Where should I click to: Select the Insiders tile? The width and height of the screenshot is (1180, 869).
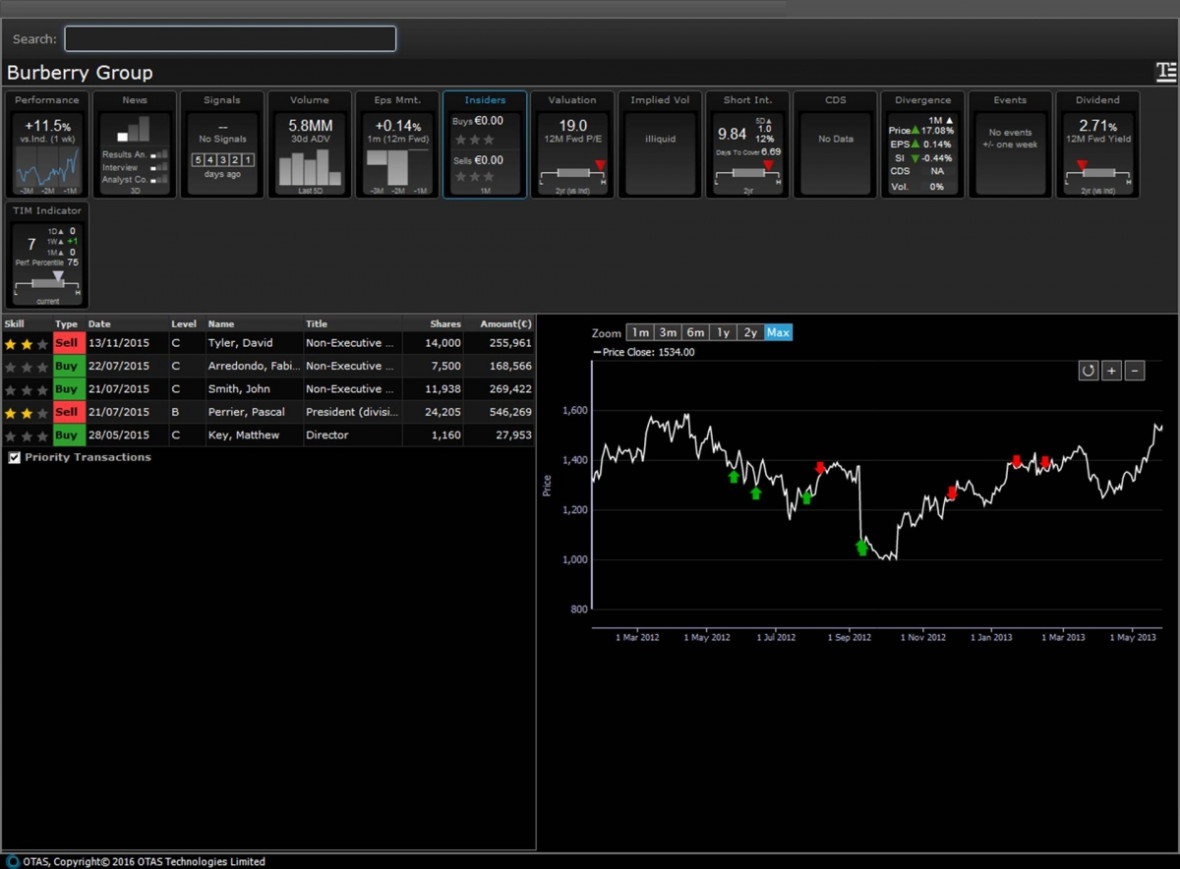pyautogui.click(x=485, y=144)
